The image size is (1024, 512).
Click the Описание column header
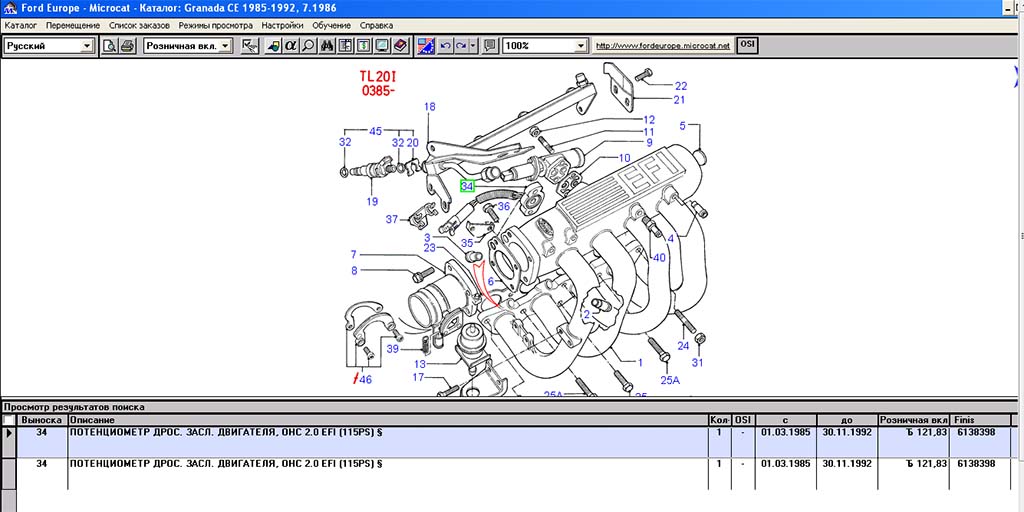click(x=388, y=420)
